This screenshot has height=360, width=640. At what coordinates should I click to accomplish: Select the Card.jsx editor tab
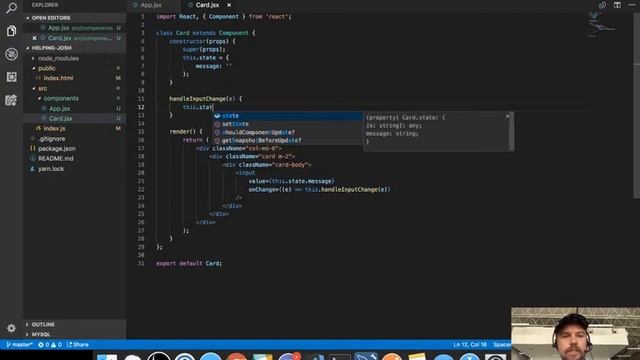207,5
